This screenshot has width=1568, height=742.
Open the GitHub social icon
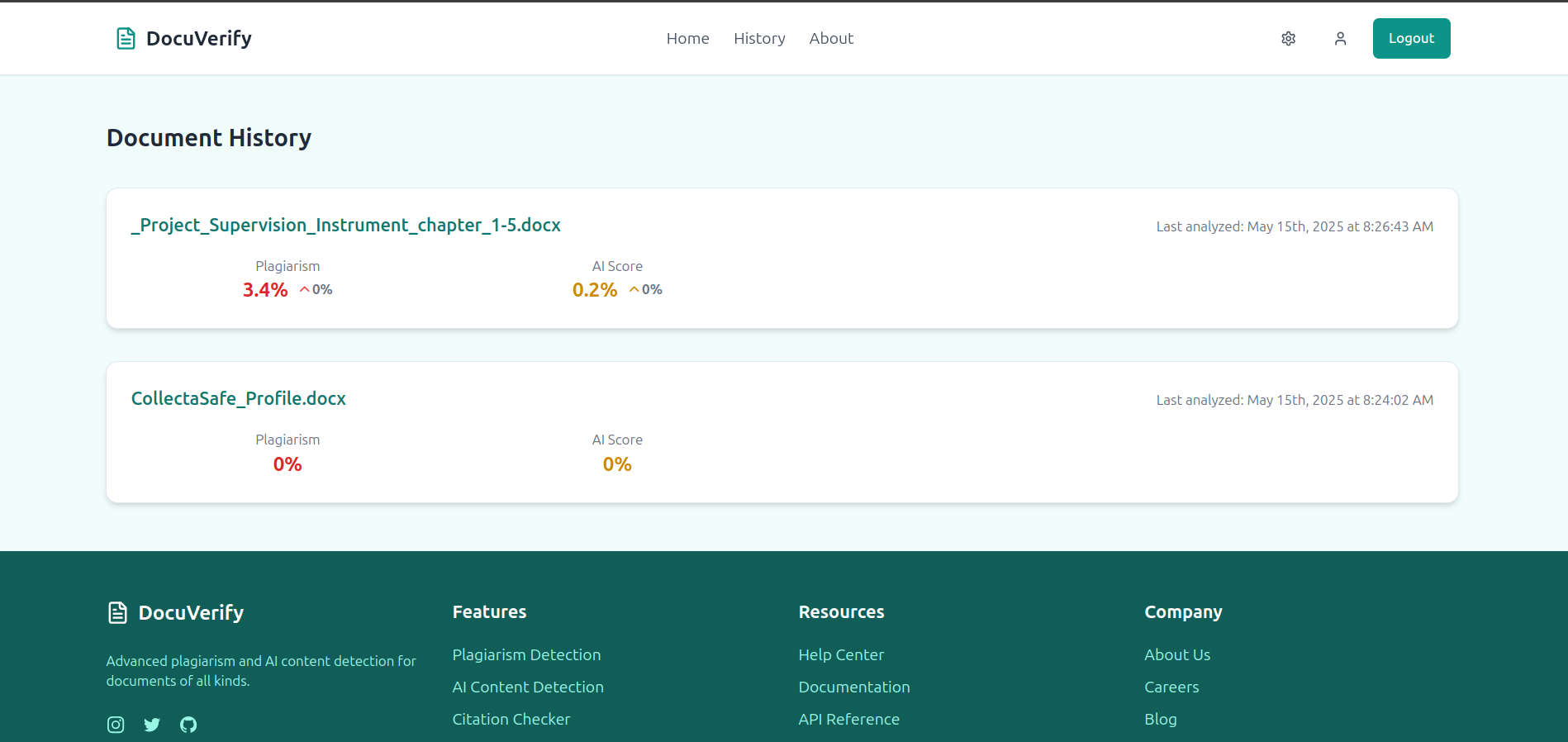[x=188, y=725]
